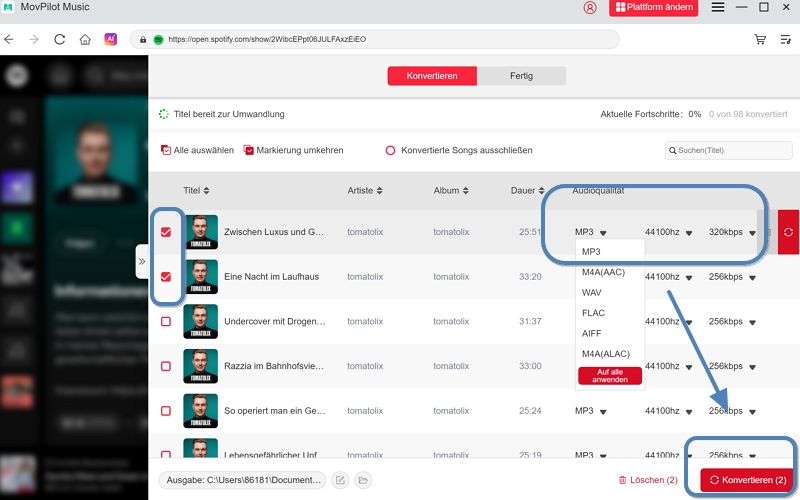Open the shopping cart icon
Screen dimensions: 800x500
(760, 39)
